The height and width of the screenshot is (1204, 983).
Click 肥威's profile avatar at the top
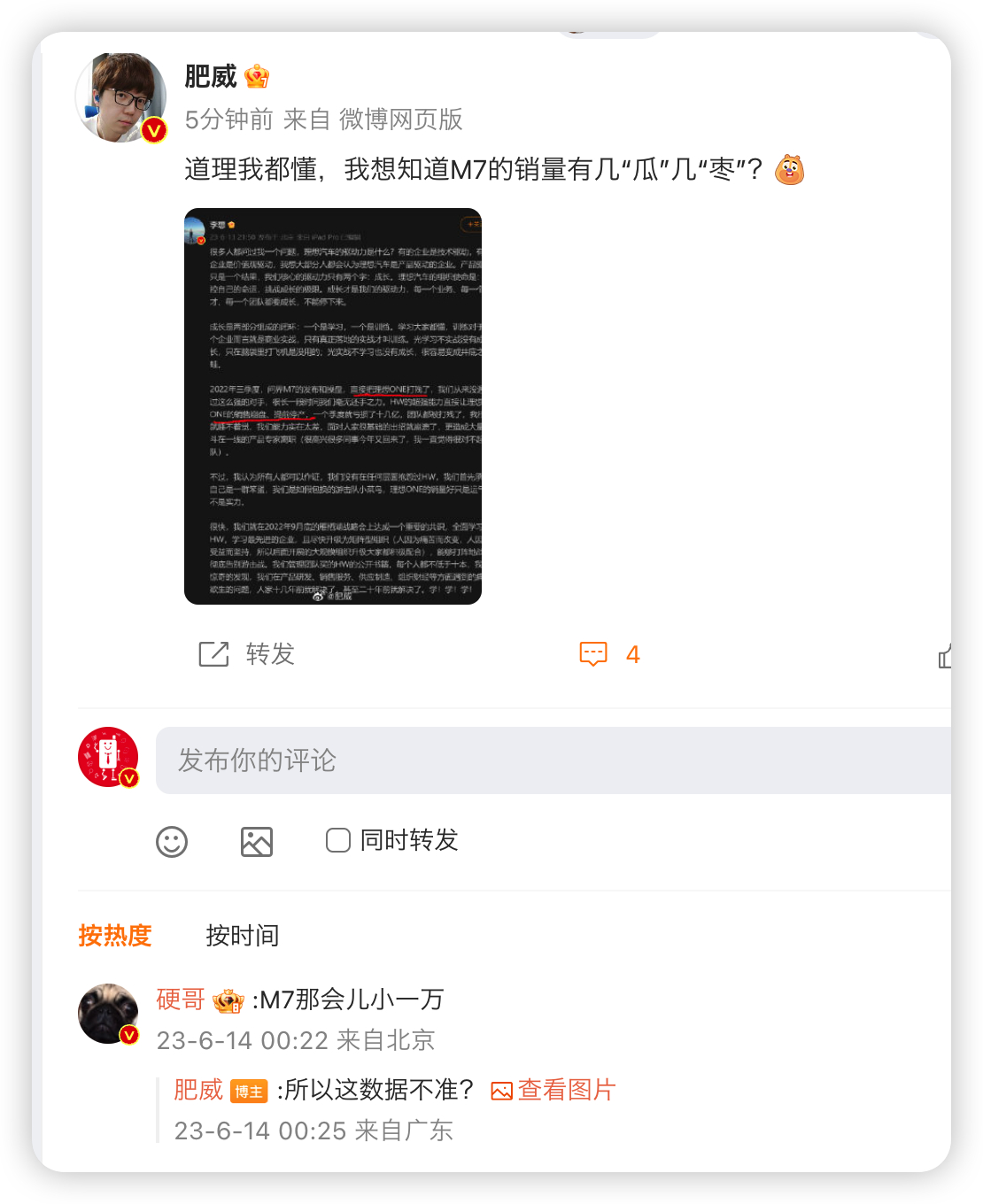pyautogui.click(x=121, y=97)
